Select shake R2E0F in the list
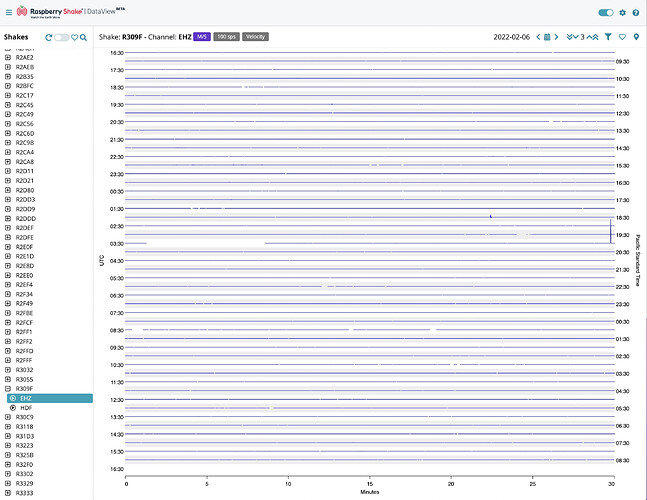 coord(24,247)
